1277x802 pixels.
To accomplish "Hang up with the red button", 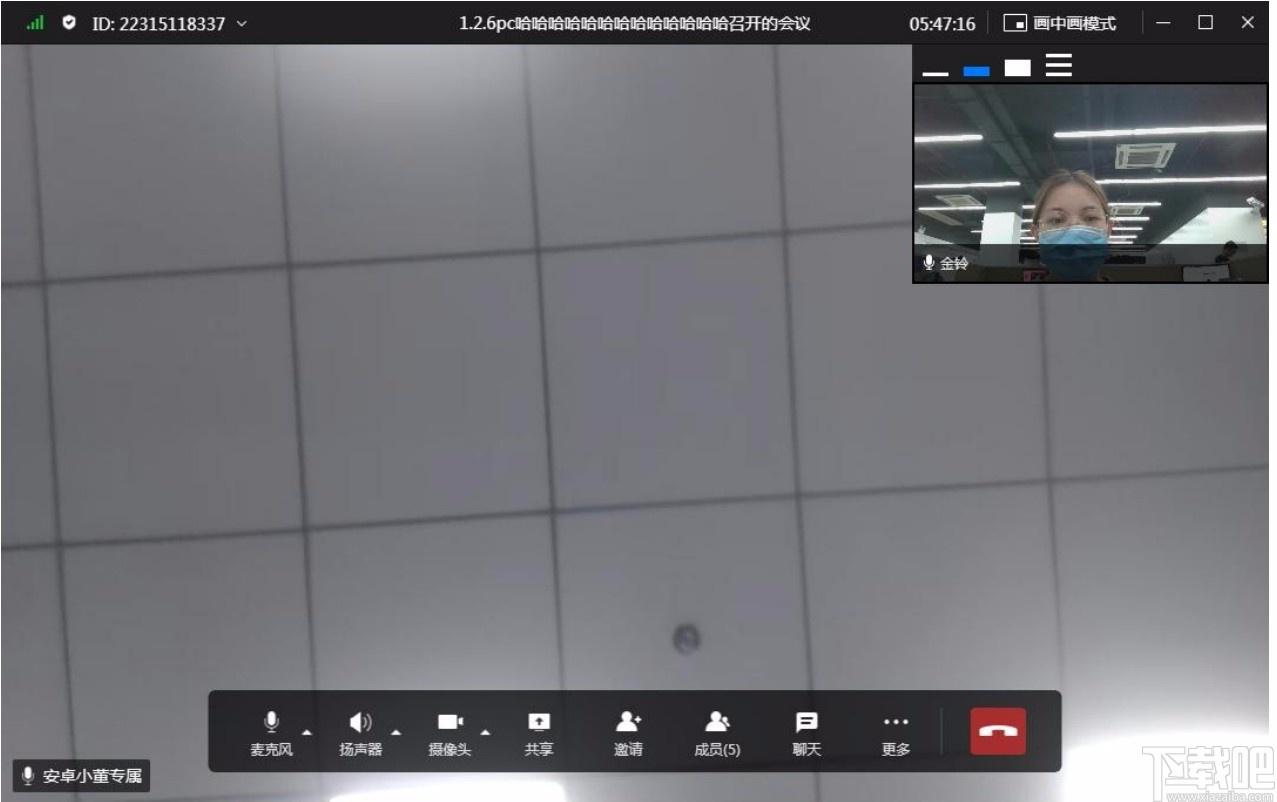I will [x=998, y=731].
